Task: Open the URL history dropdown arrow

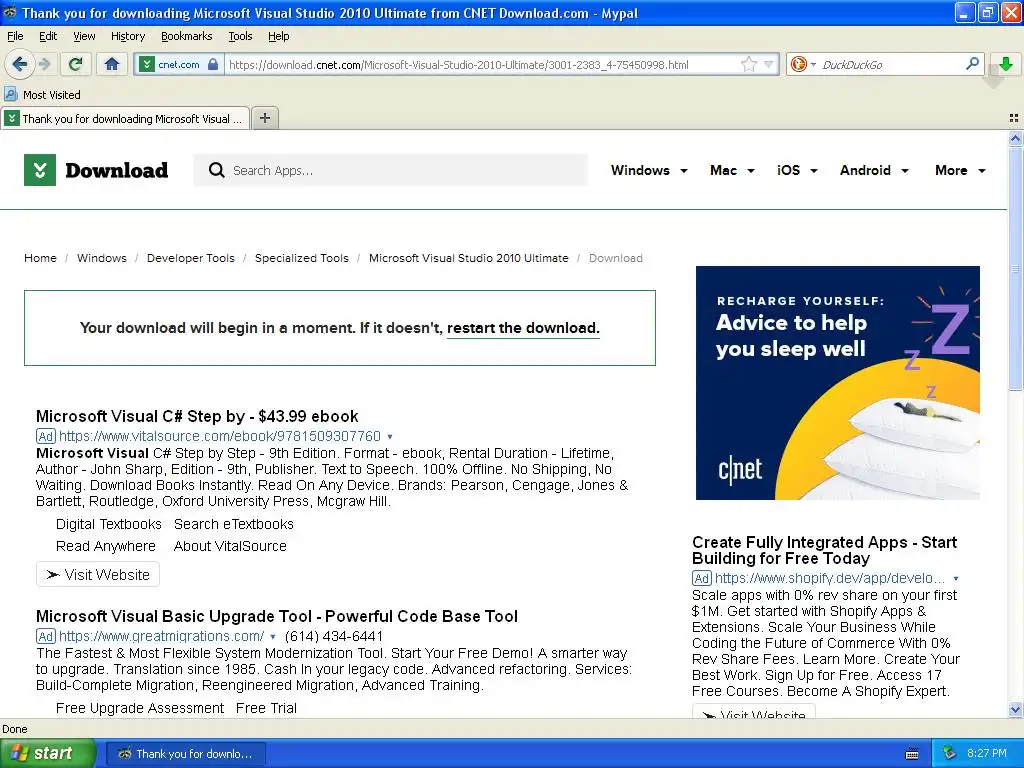Action: coord(769,64)
